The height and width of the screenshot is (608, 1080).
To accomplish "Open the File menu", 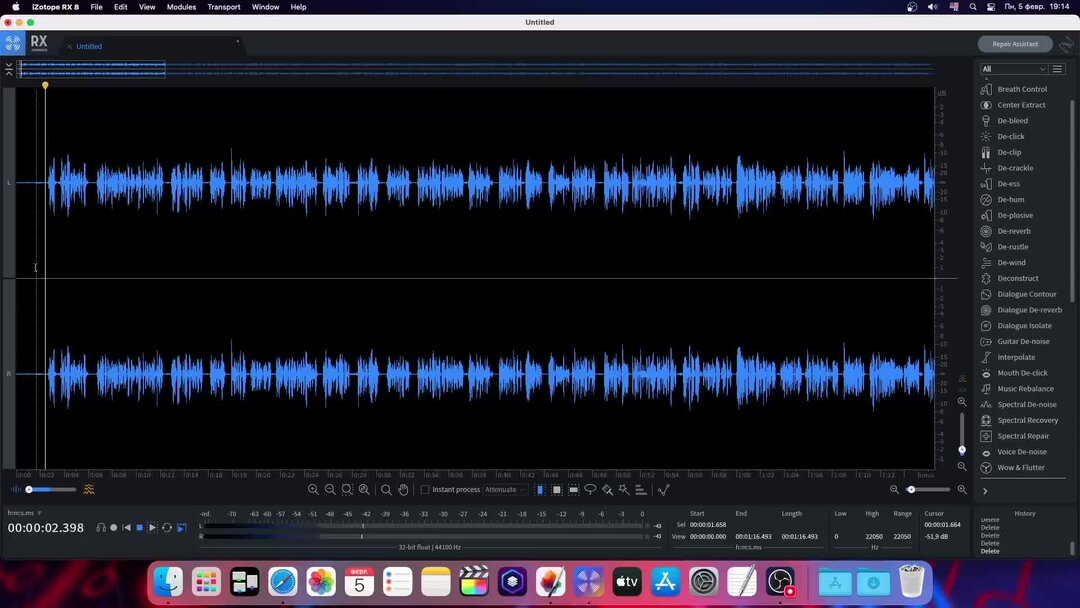I will [96, 7].
